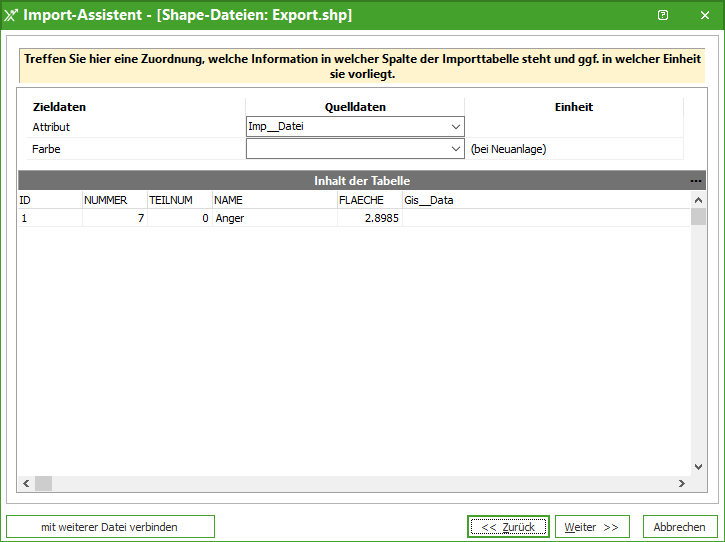Click the horizontal scrollbar left arrow

(x=26, y=484)
